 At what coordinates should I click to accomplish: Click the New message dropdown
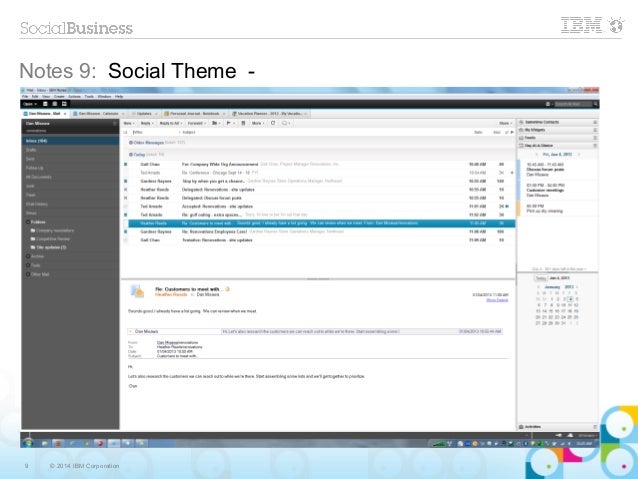(x=129, y=123)
